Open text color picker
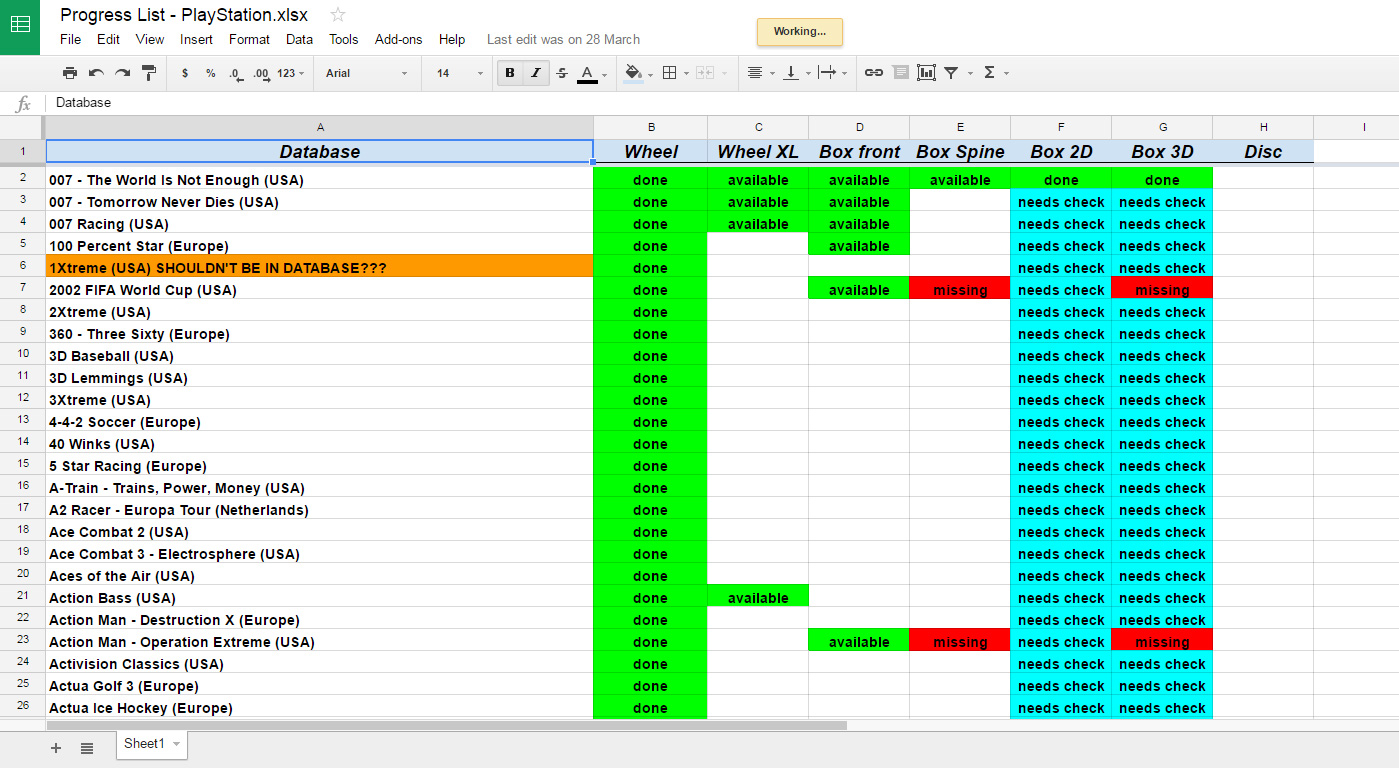Screen dimensions: 1399x768 pos(592,73)
